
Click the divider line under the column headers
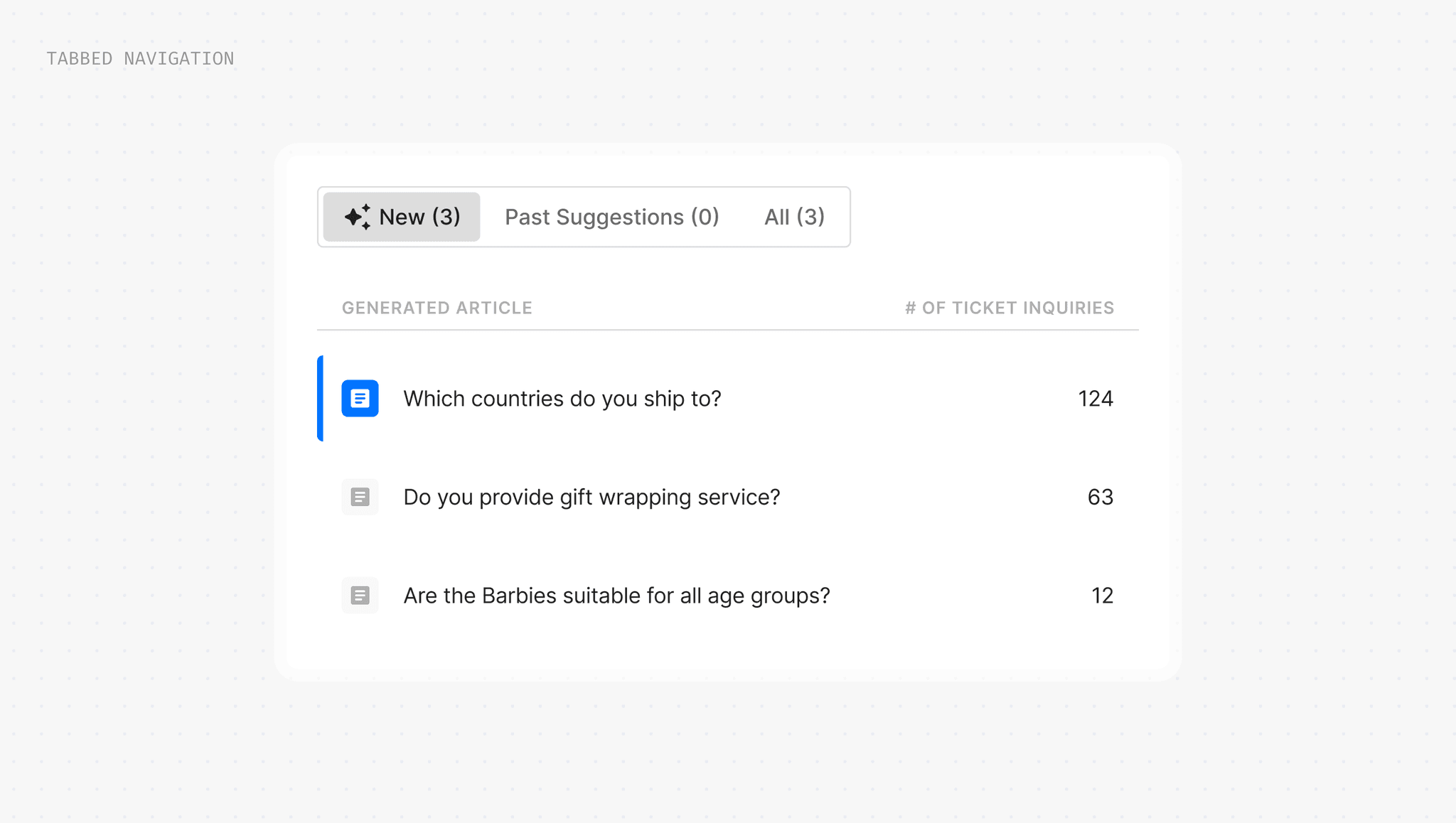(x=727, y=330)
